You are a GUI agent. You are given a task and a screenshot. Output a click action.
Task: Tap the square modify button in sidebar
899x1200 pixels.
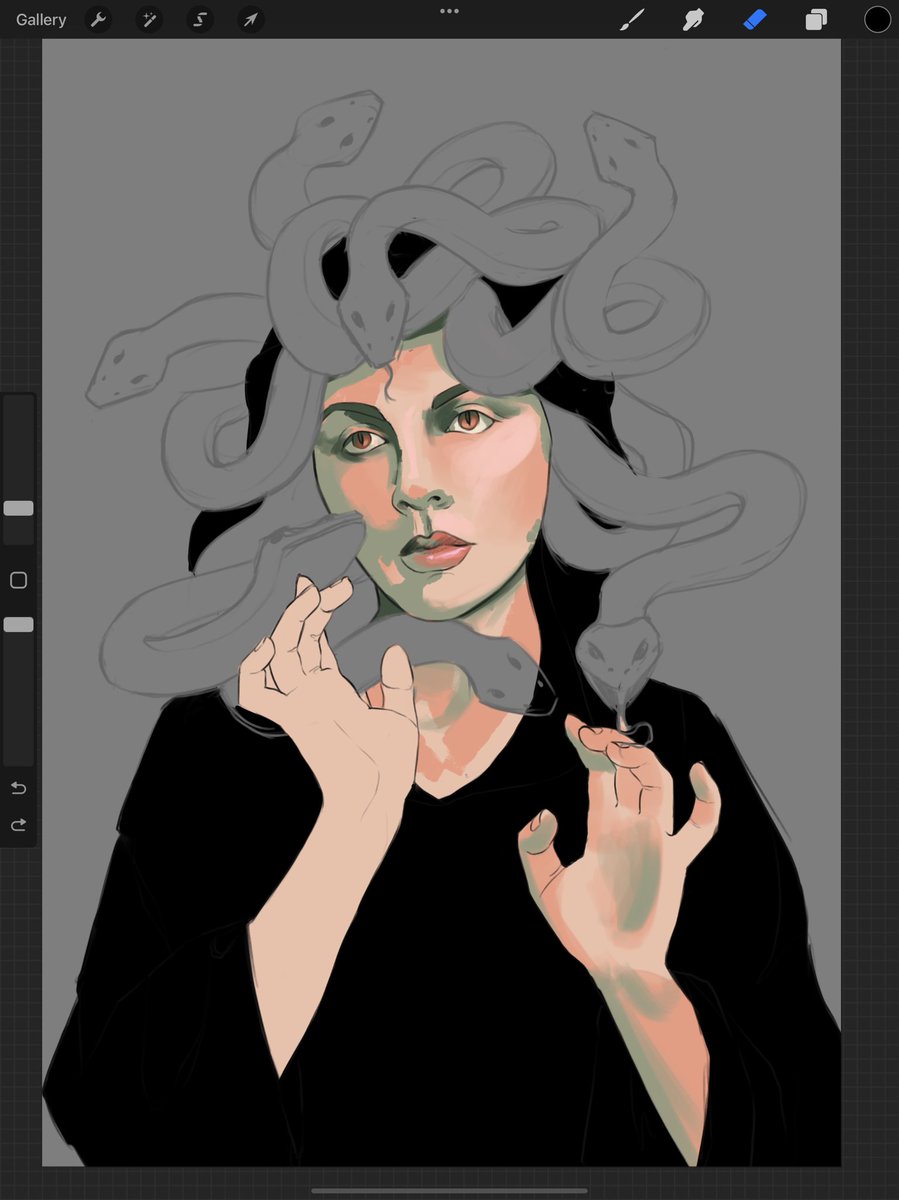(18, 580)
